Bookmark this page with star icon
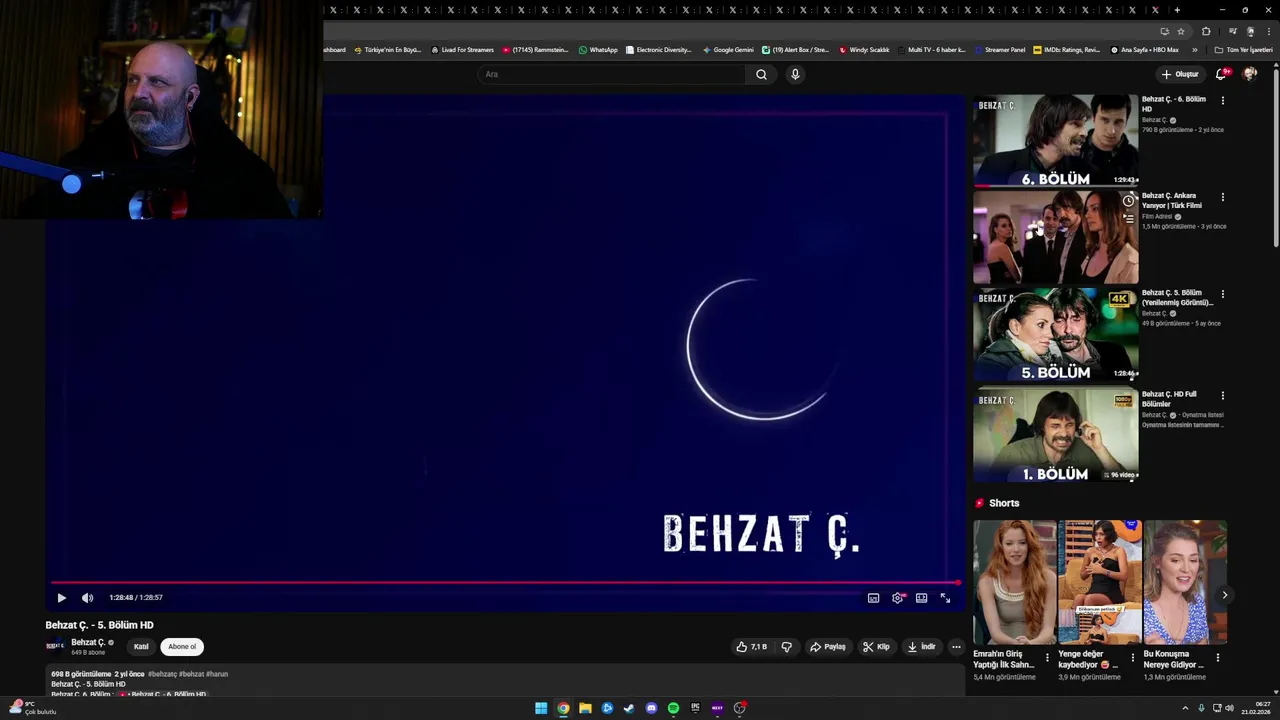This screenshot has height=720, width=1280. (x=1181, y=31)
